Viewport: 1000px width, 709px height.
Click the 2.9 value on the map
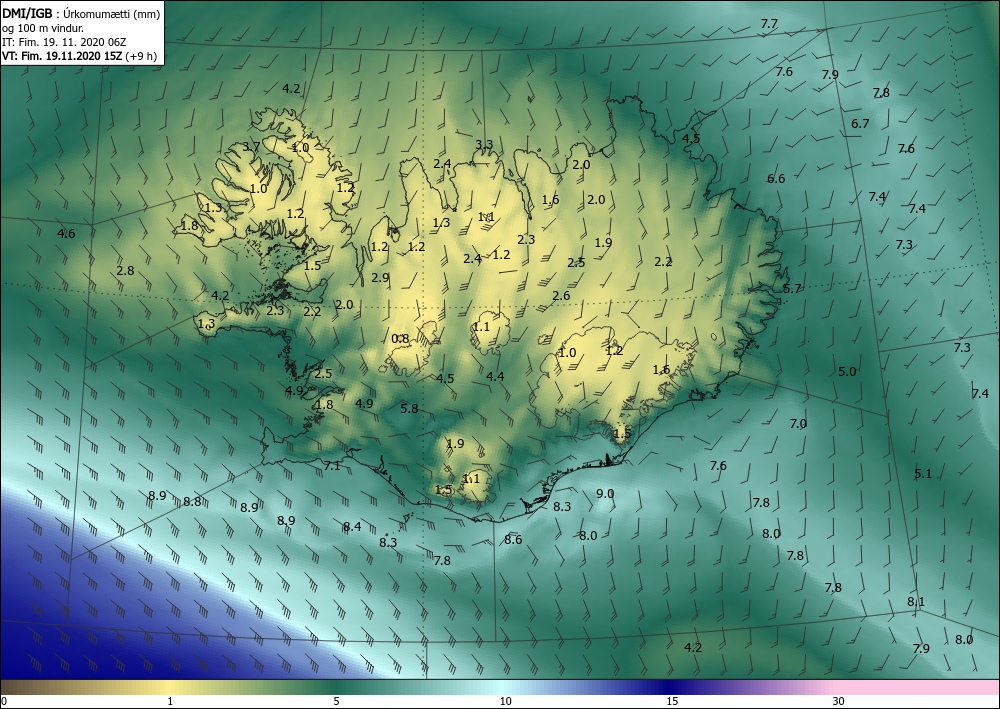tap(380, 277)
